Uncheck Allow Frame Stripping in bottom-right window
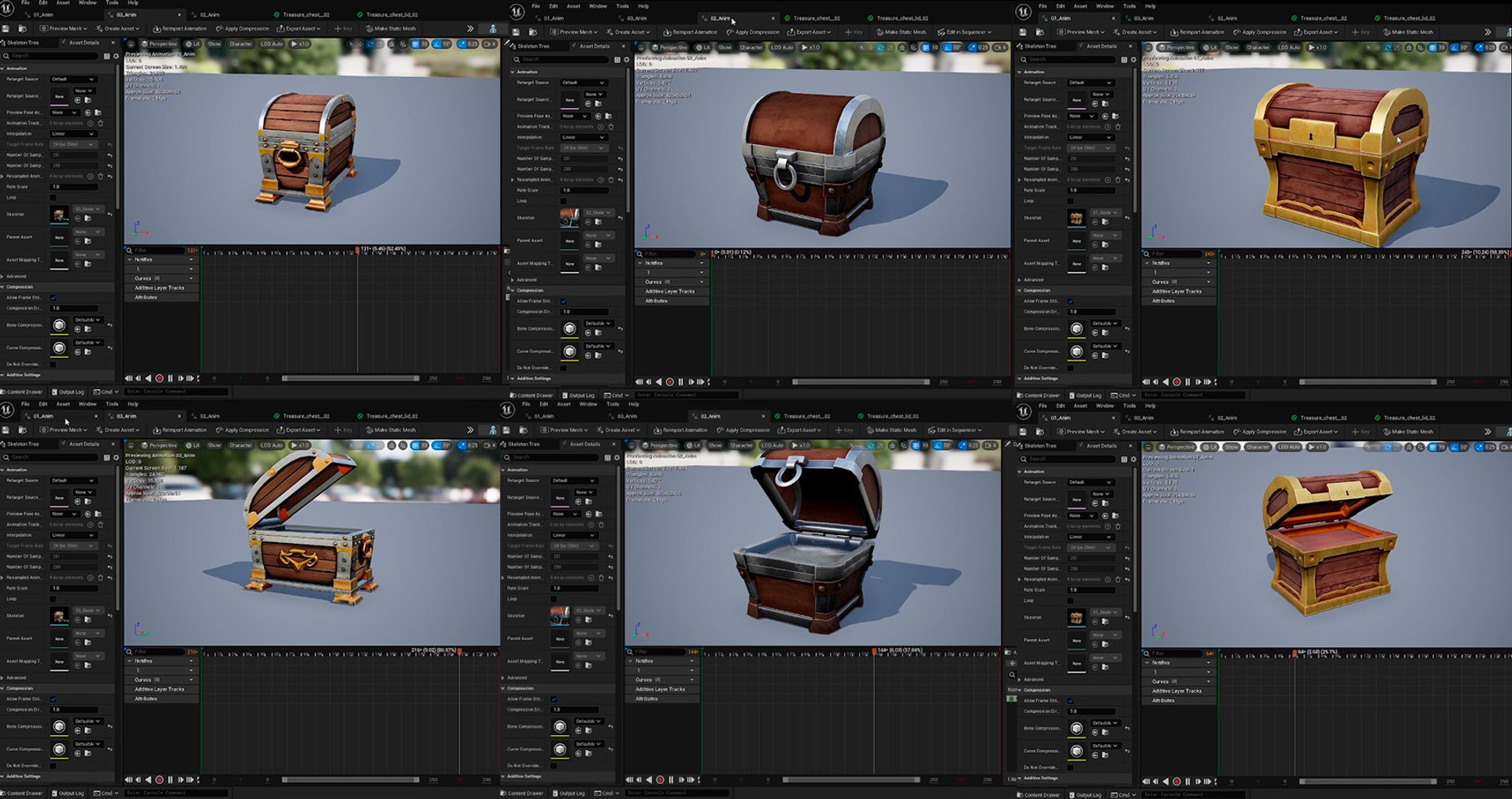The height and width of the screenshot is (799, 1512). click(x=1070, y=701)
